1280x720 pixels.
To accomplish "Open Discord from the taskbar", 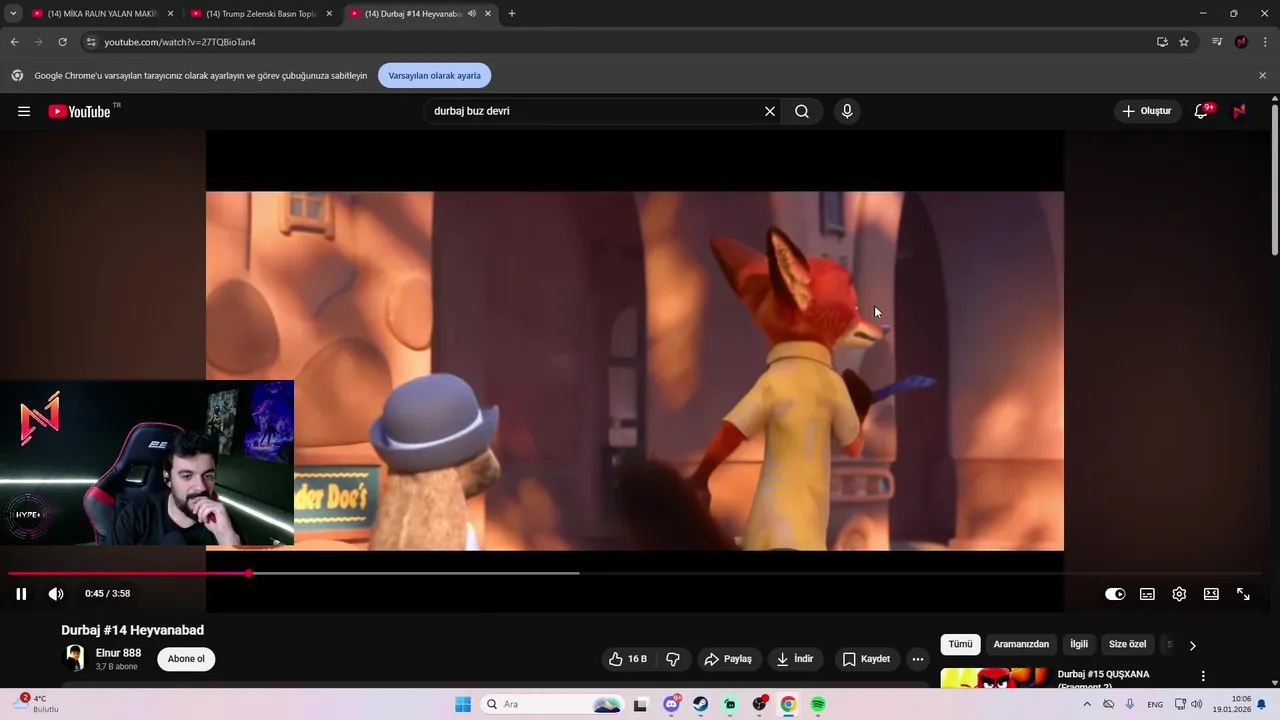I will pos(672,705).
